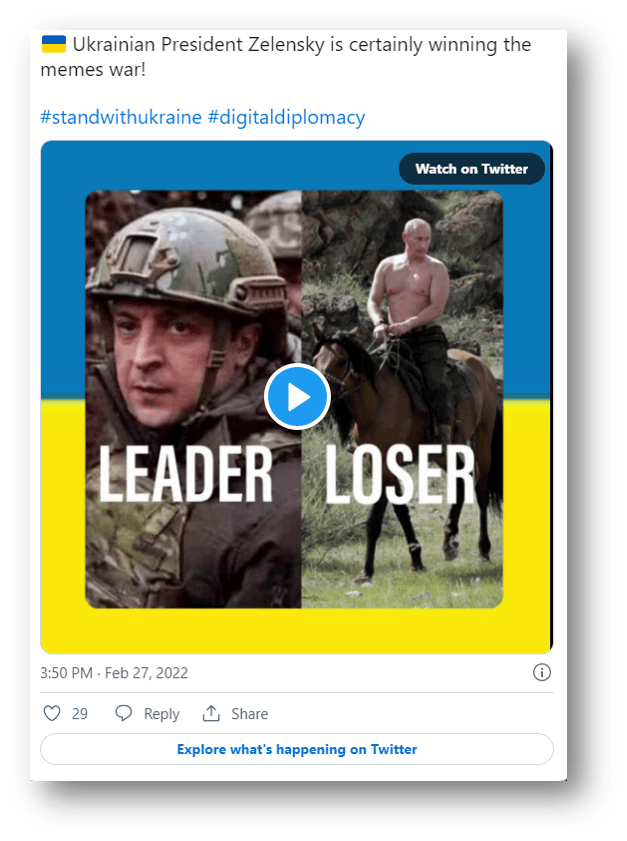This screenshot has width=627, height=841.
Task: Click the reply speech bubble icon
Action: pyautogui.click(x=124, y=714)
